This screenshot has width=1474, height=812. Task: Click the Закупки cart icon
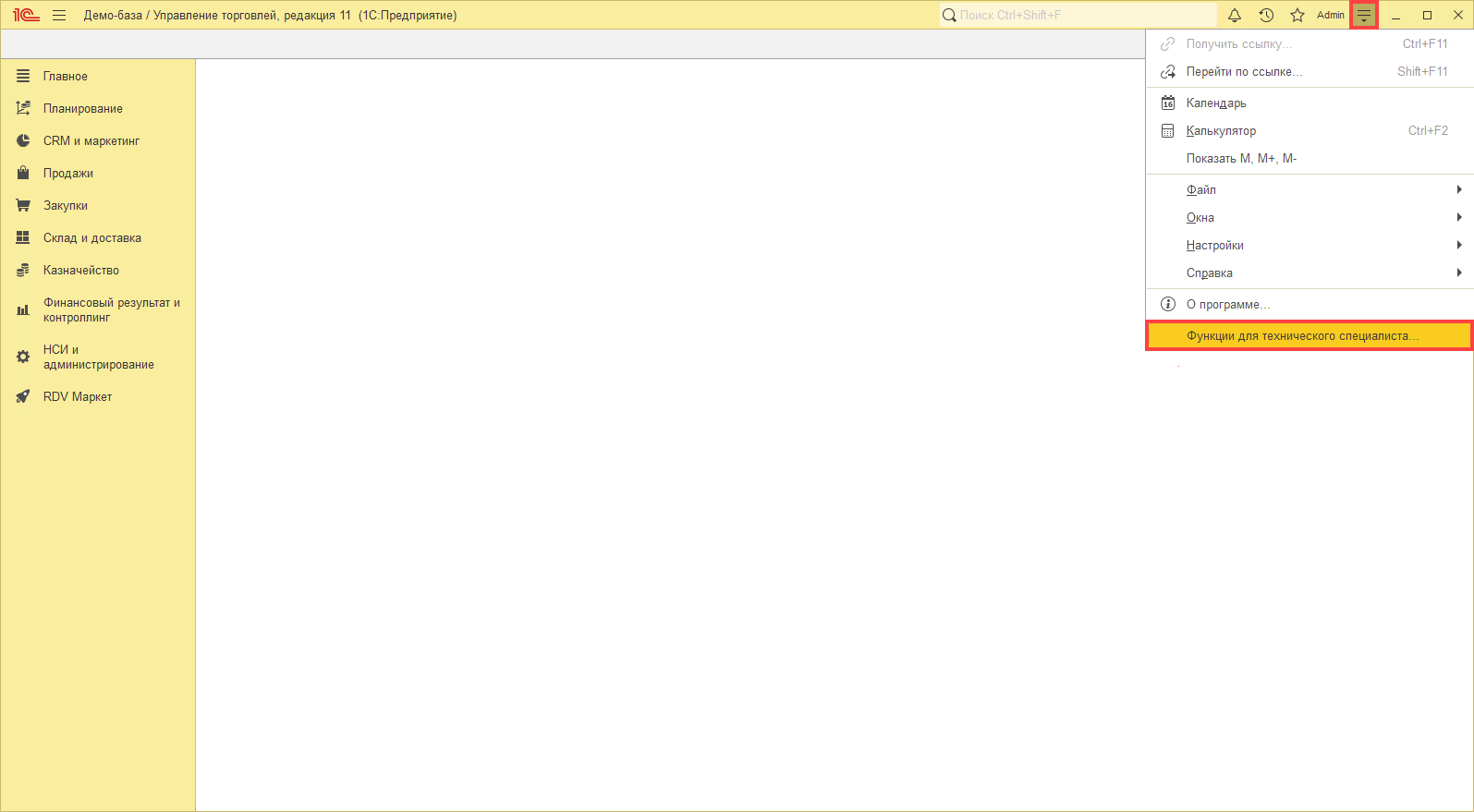(x=23, y=205)
